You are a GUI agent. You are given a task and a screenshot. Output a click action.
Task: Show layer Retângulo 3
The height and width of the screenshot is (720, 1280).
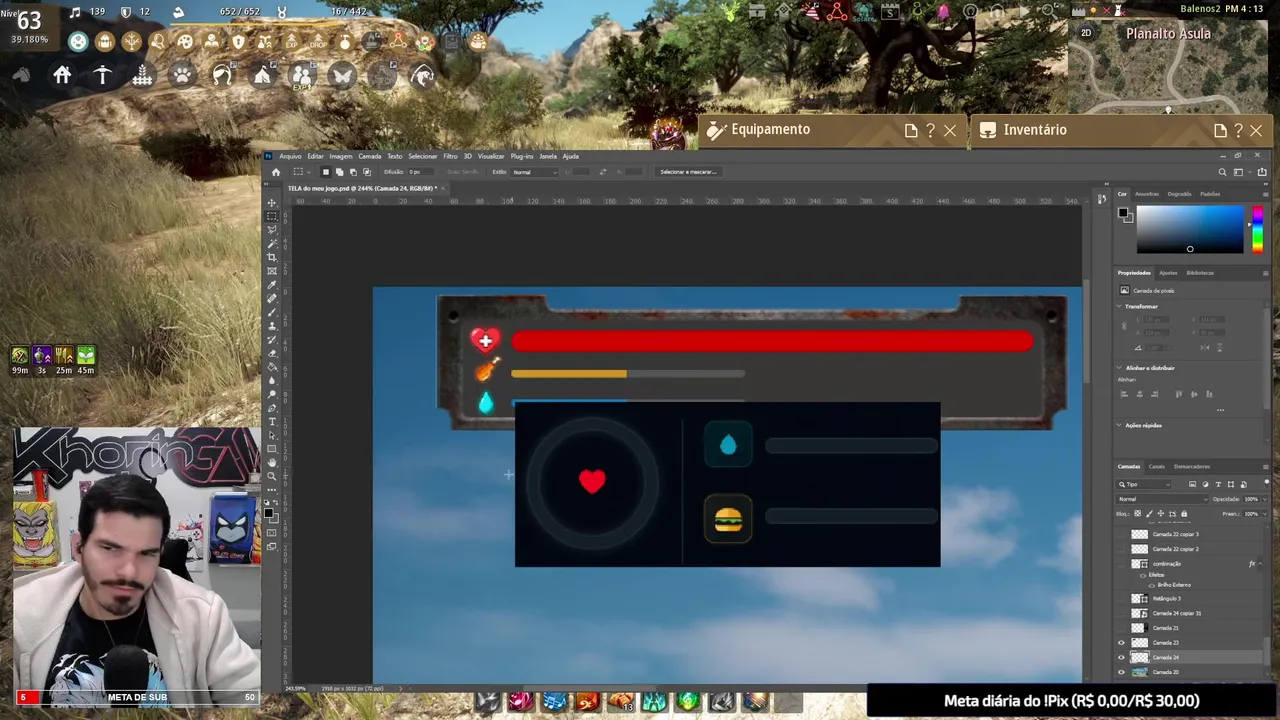(x=1121, y=598)
